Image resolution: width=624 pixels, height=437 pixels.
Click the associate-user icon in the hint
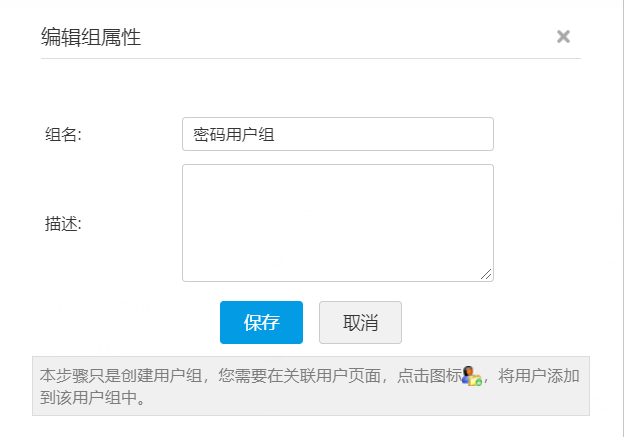click(472, 377)
